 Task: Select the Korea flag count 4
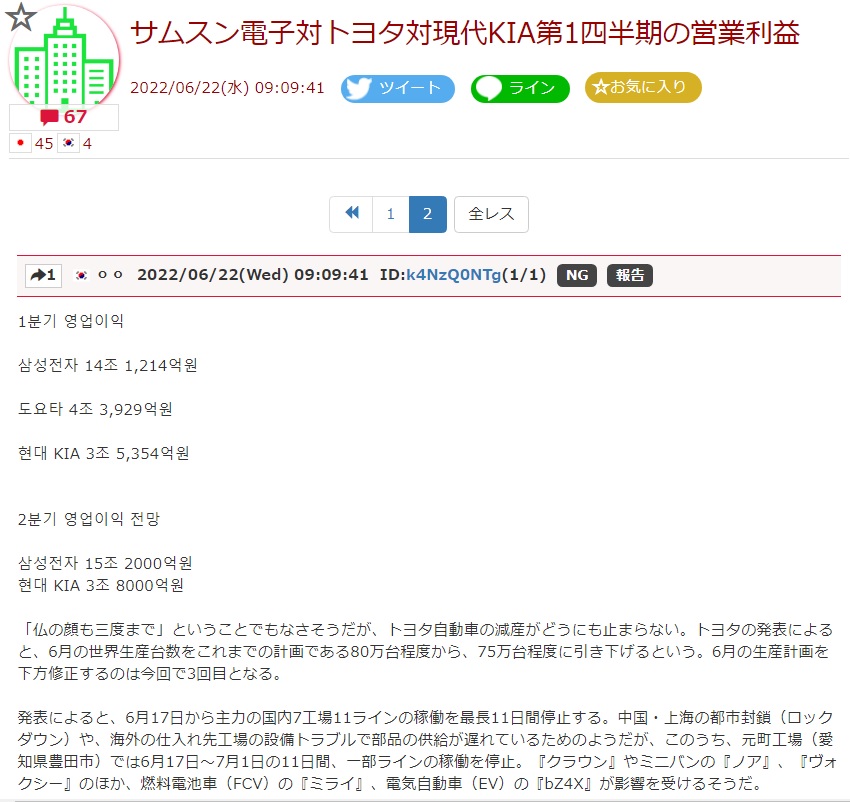tap(76, 143)
